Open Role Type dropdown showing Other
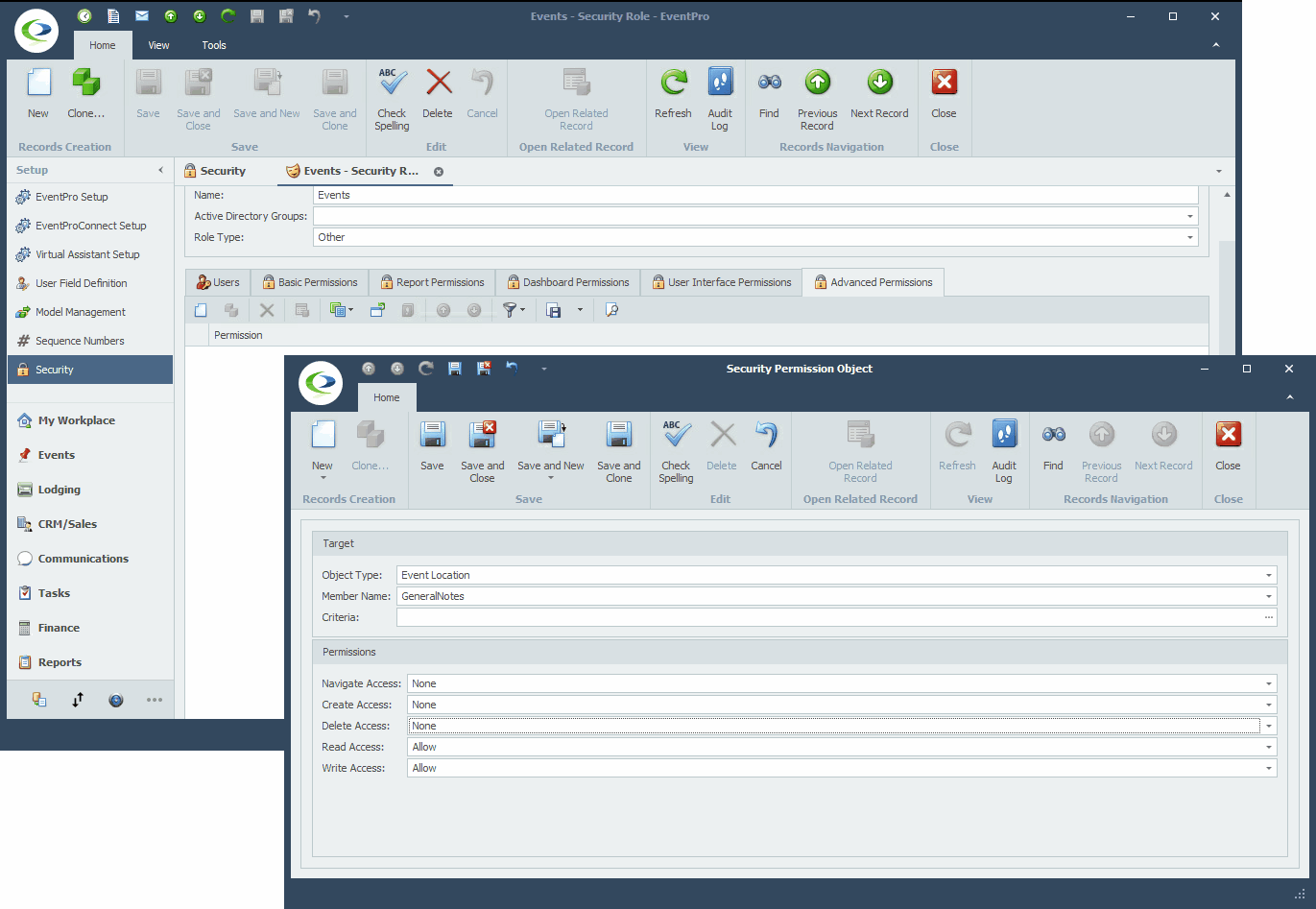This screenshot has height=909, width=1316. pos(1190,237)
